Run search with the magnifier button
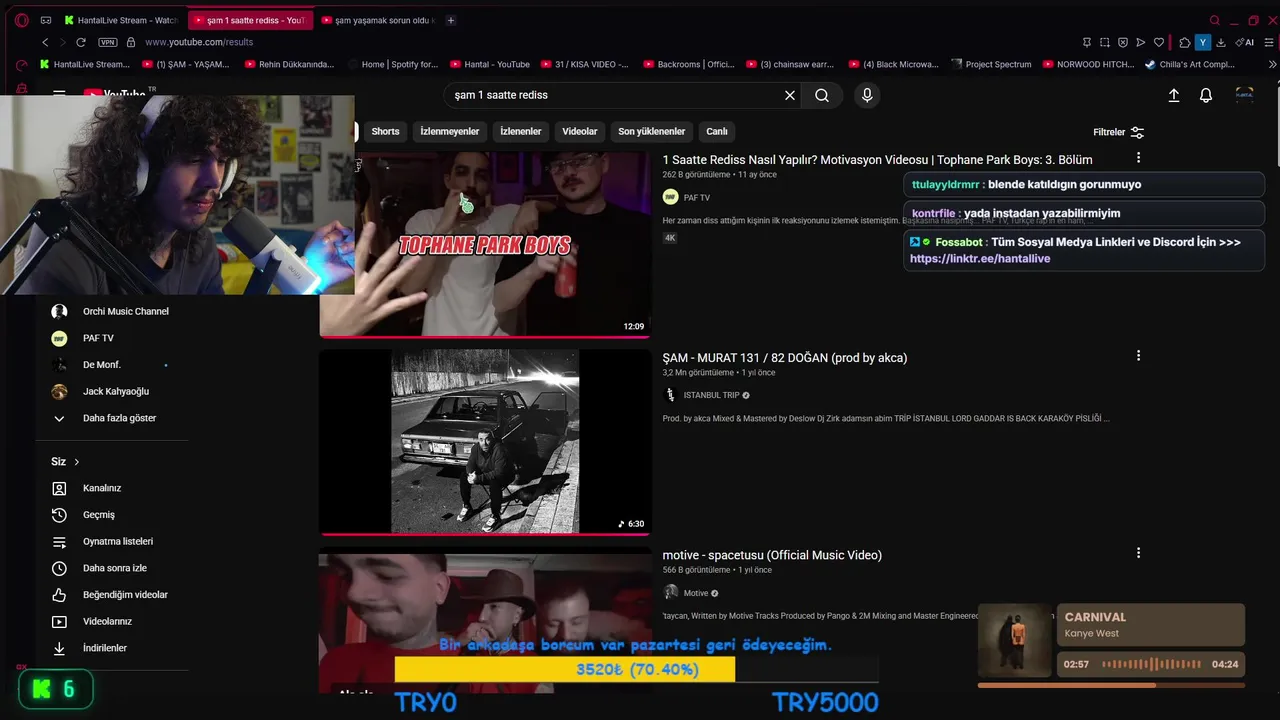The width and height of the screenshot is (1280, 720). pyautogui.click(x=822, y=95)
